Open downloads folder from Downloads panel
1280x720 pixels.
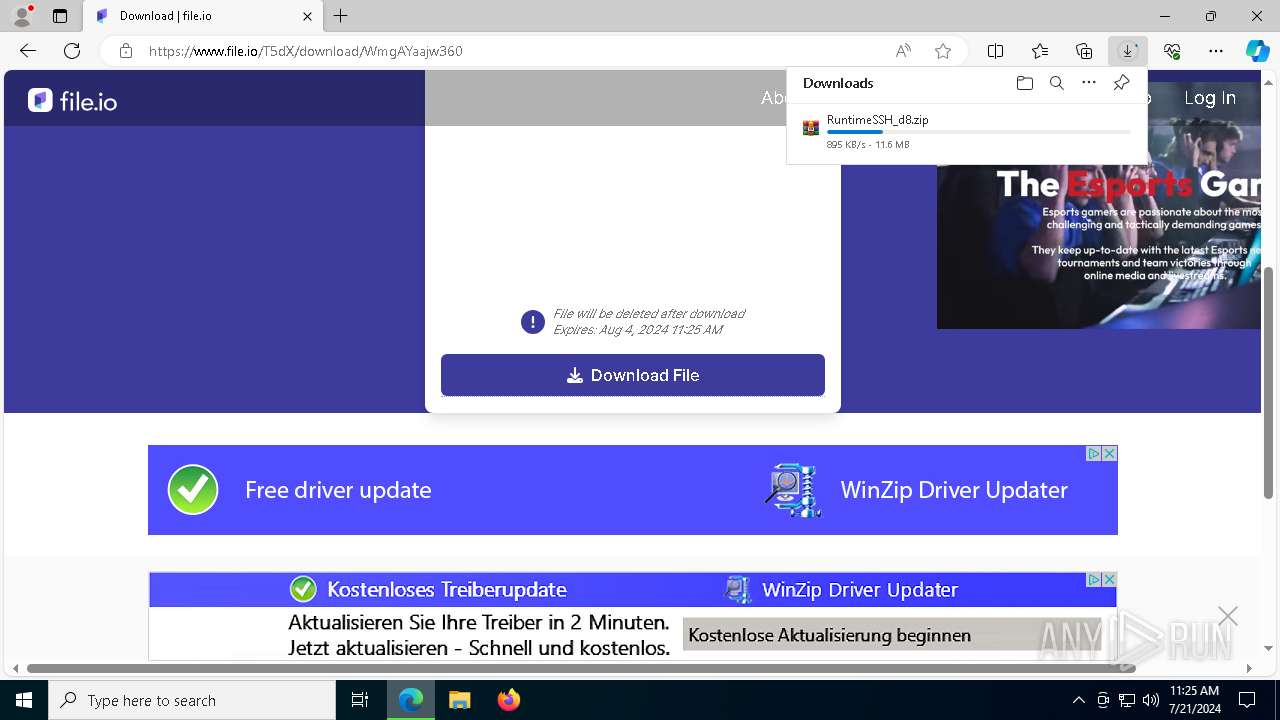click(1024, 83)
